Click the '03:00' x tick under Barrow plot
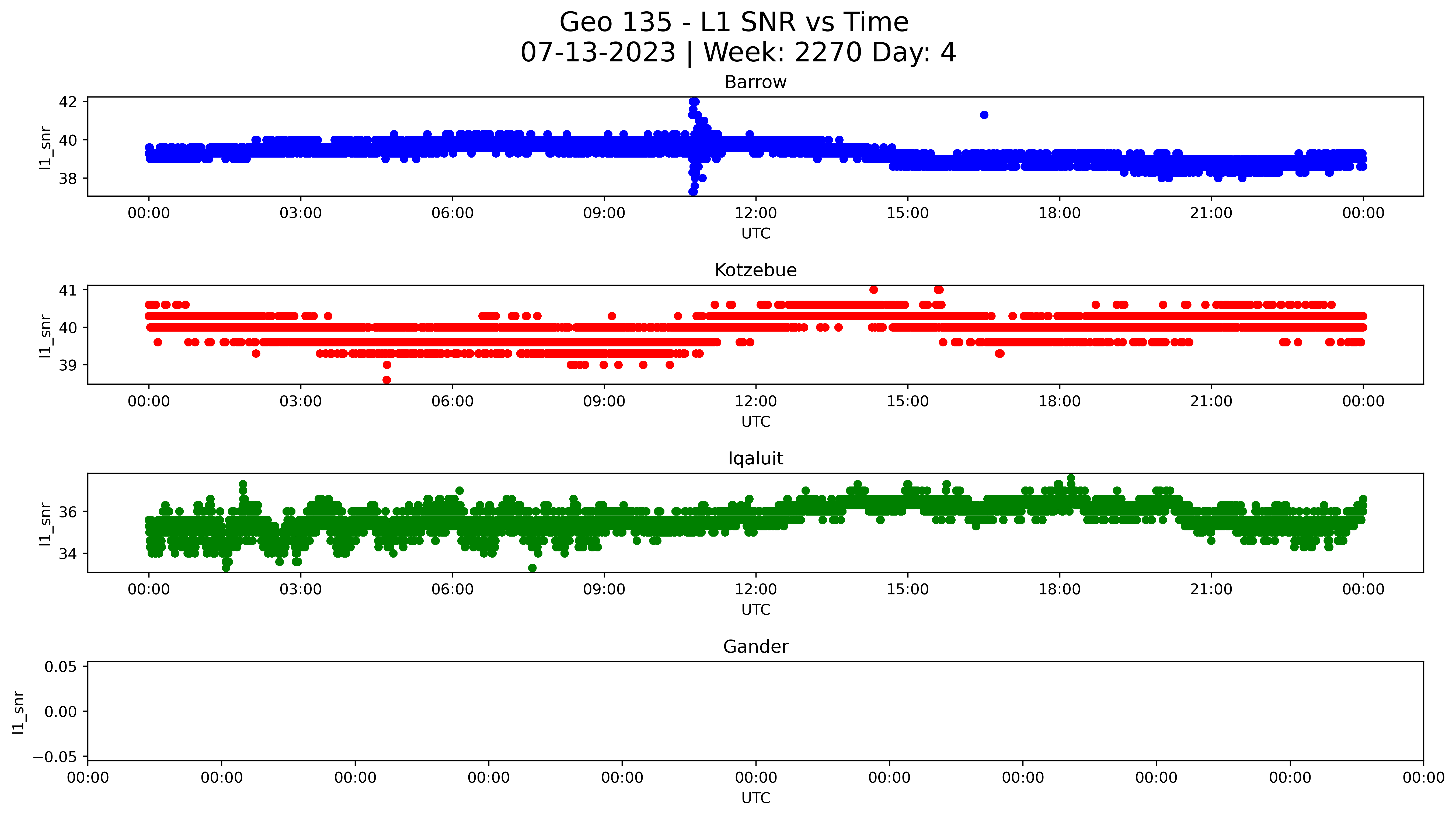The height and width of the screenshot is (817, 1456). pyautogui.click(x=301, y=213)
